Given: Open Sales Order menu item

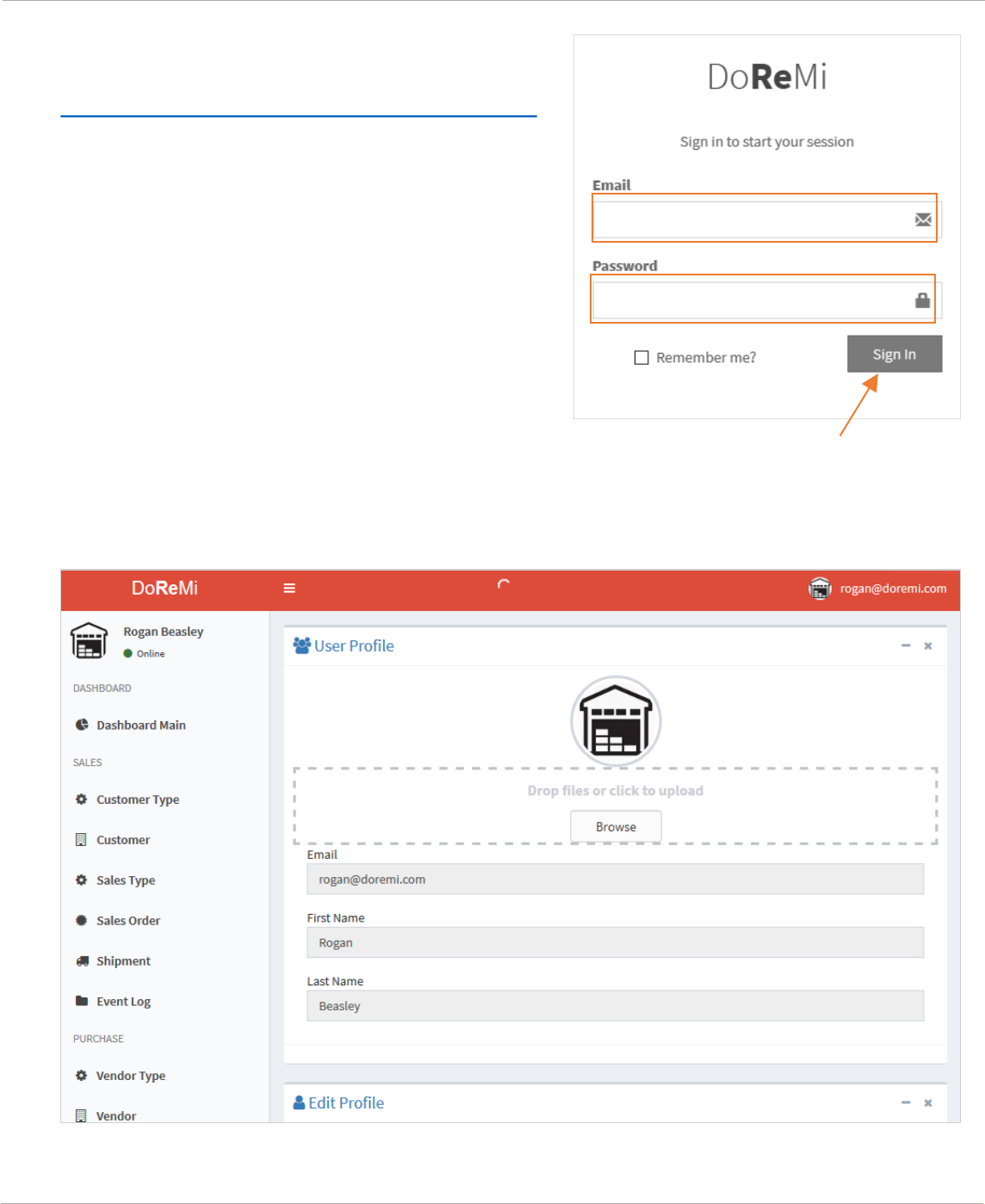Looking at the screenshot, I should coord(128,920).
